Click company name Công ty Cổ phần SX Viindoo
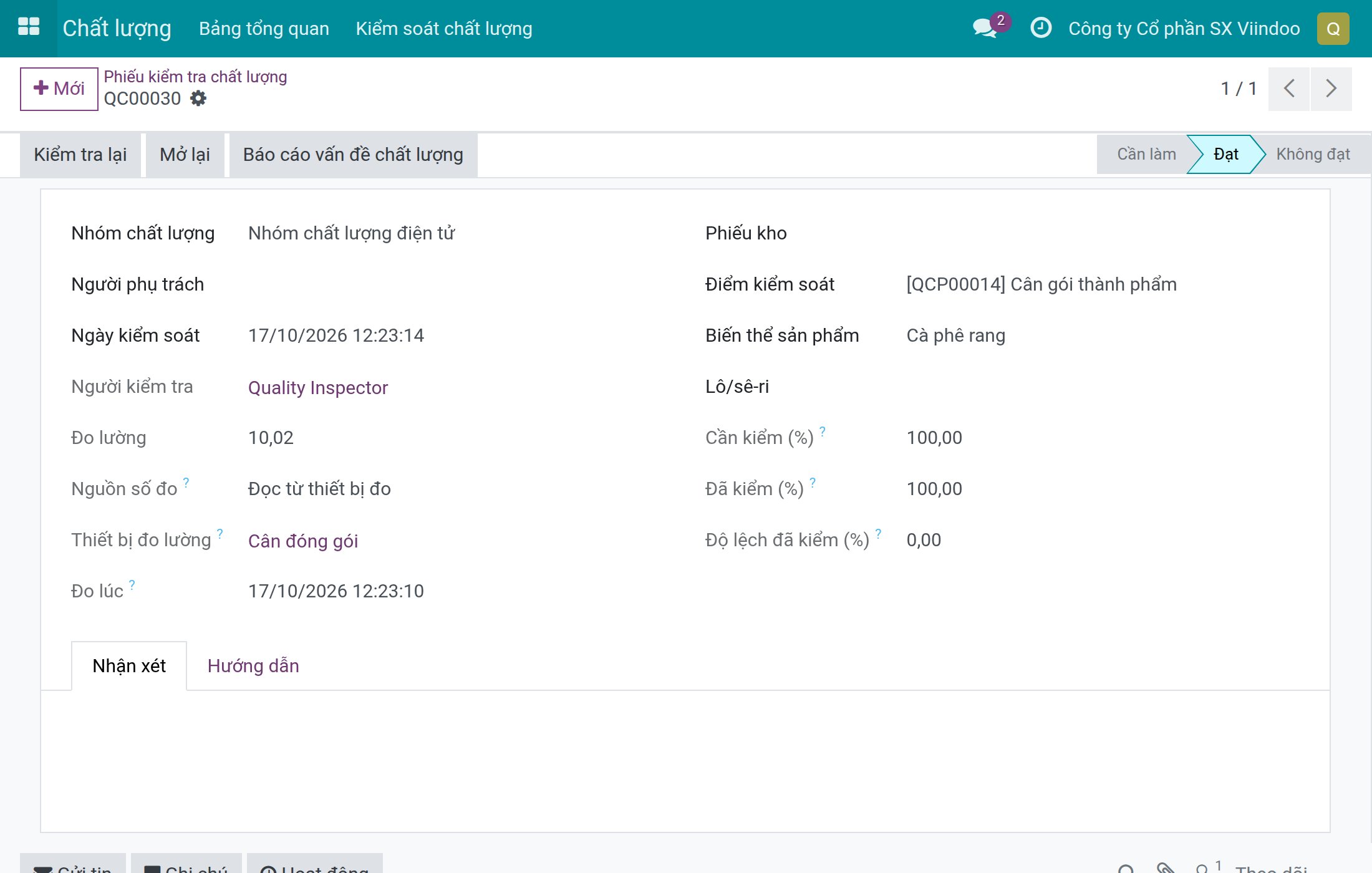 point(1184,29)
